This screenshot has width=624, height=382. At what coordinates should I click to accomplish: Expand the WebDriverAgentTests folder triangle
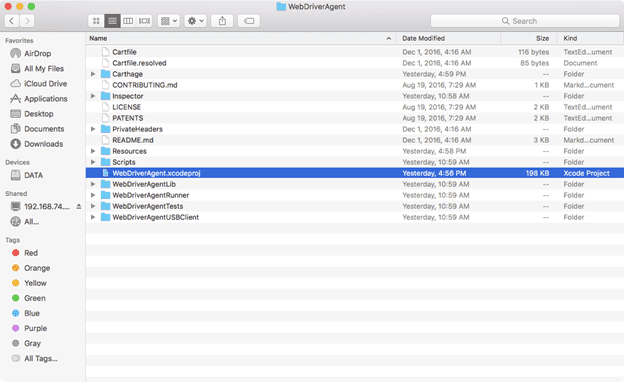click(93, 206)
